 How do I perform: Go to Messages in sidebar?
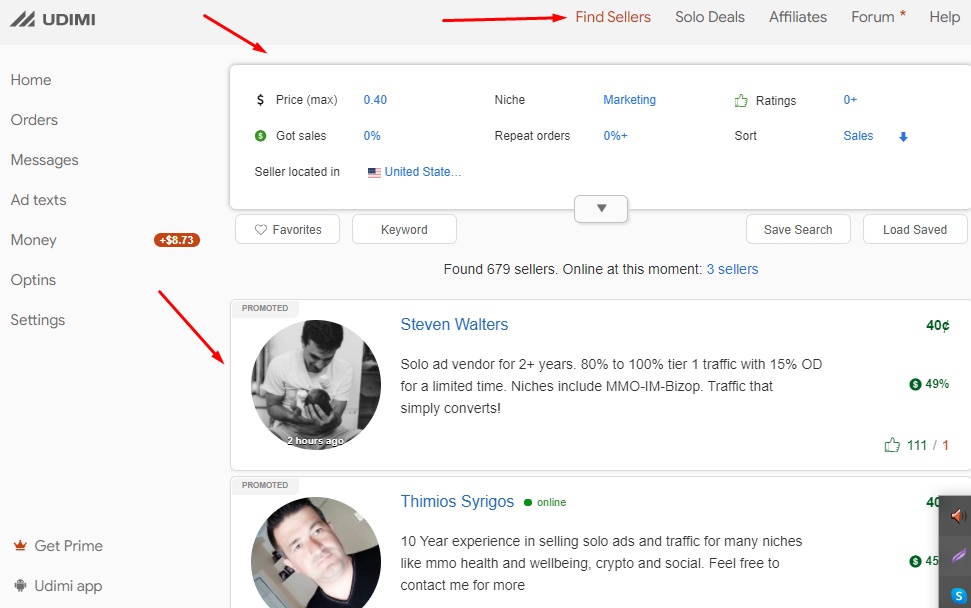coord(45,160)
